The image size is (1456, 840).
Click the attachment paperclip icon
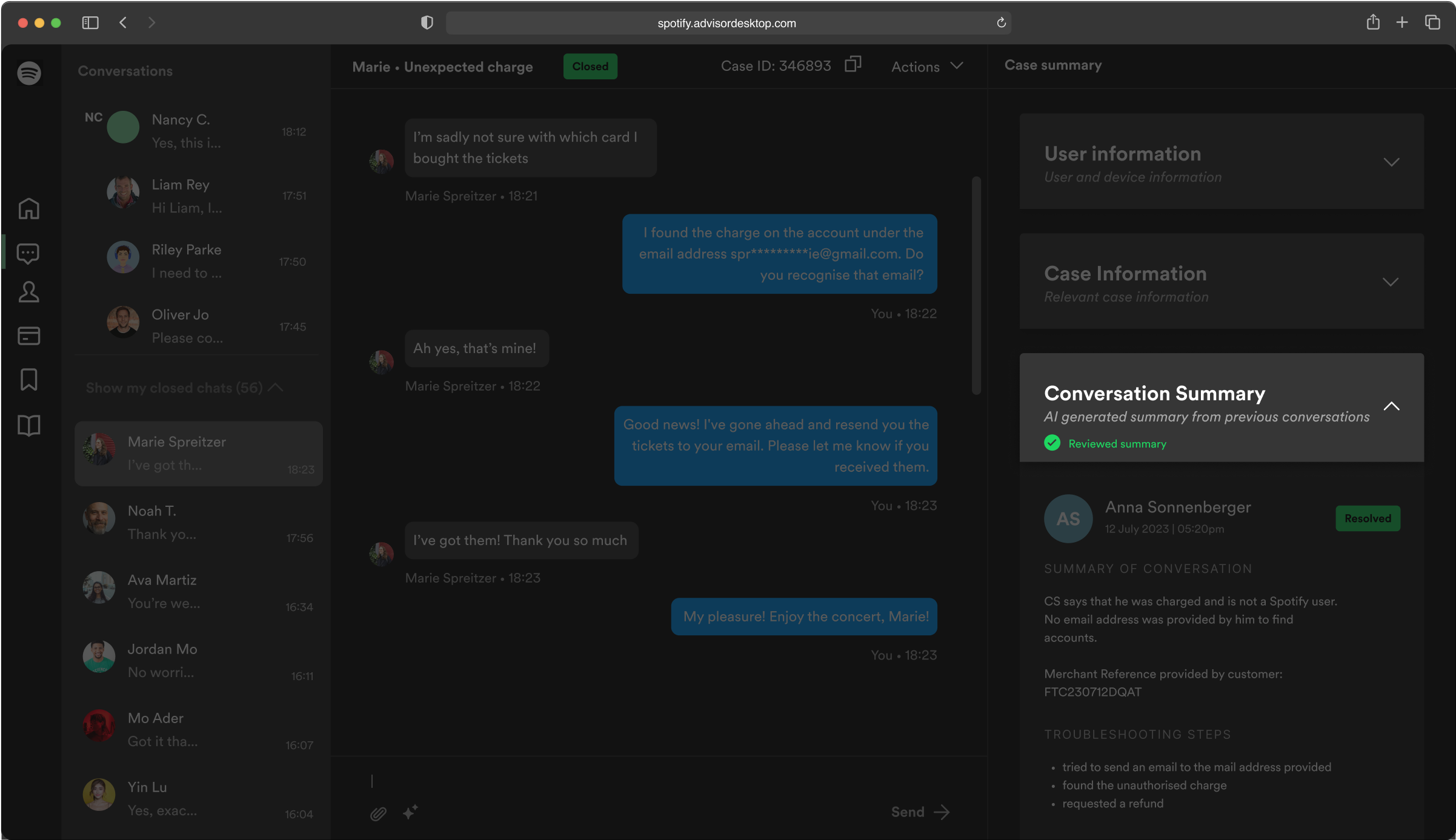click(378, 813)
